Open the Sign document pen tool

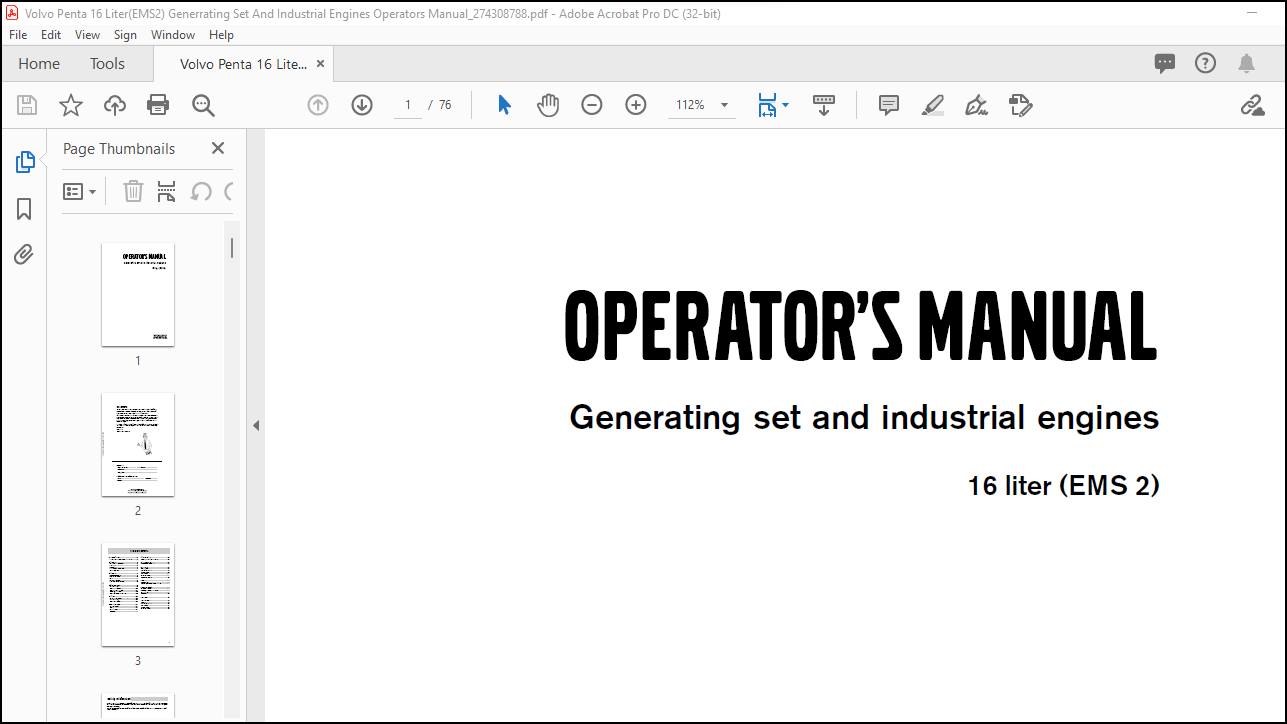(977, 105)
